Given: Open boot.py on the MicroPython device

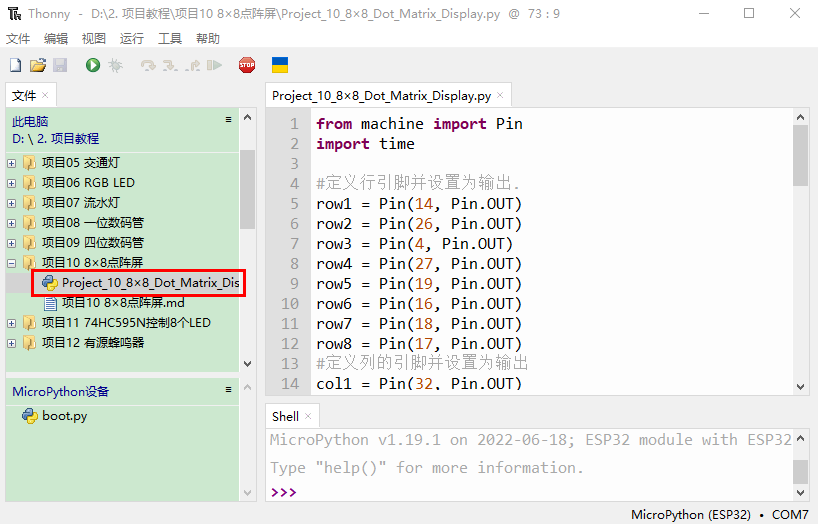Looking at the screenshot, I should tap(64, 416).
